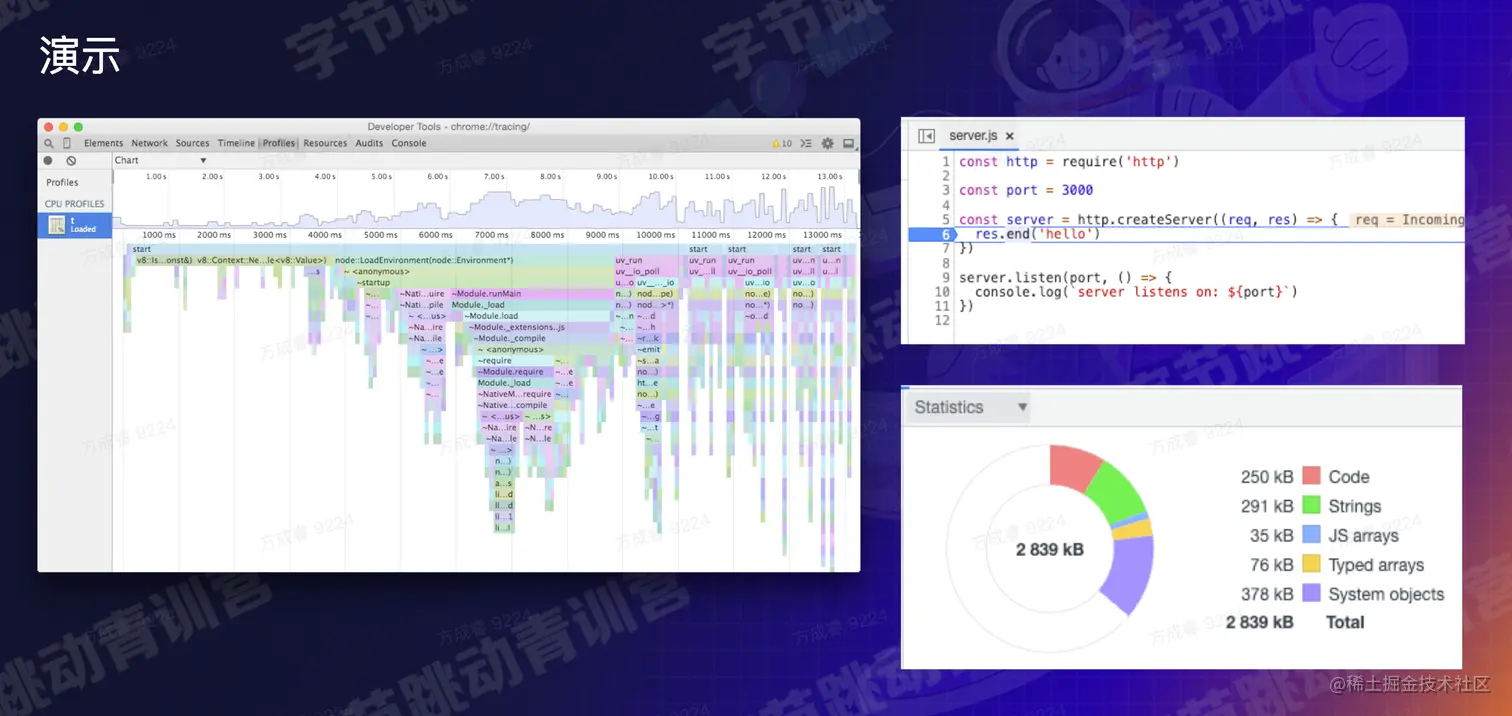Screen dimensions: 1512x716
Task: Click line number 5 in the gutter
Action: point(945,219)
